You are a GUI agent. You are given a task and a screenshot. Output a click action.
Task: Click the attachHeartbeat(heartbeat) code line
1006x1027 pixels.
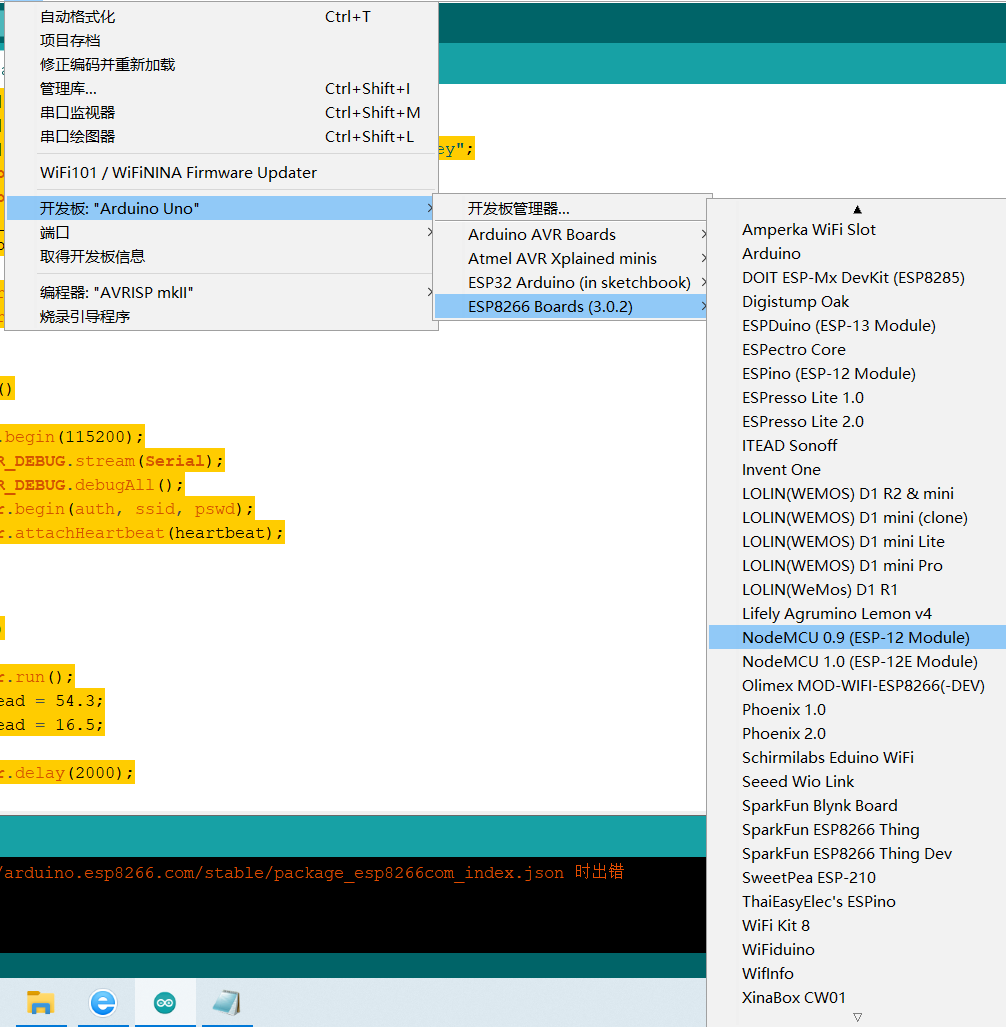[x=142, y=533]
